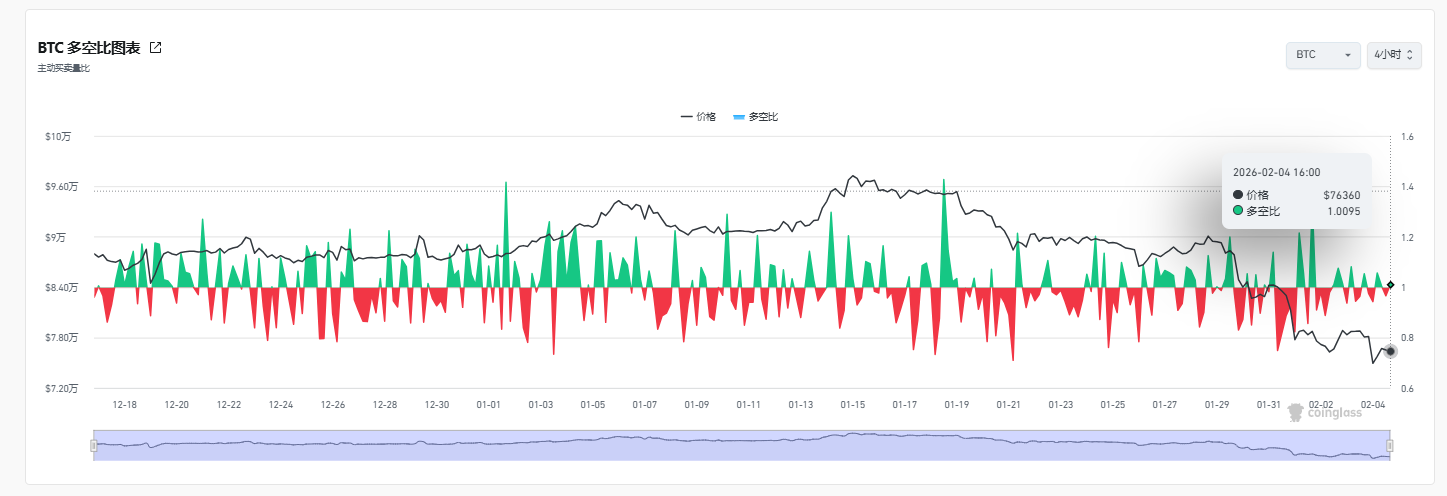Open the 4小时 interval selector

pos(1393,55)
